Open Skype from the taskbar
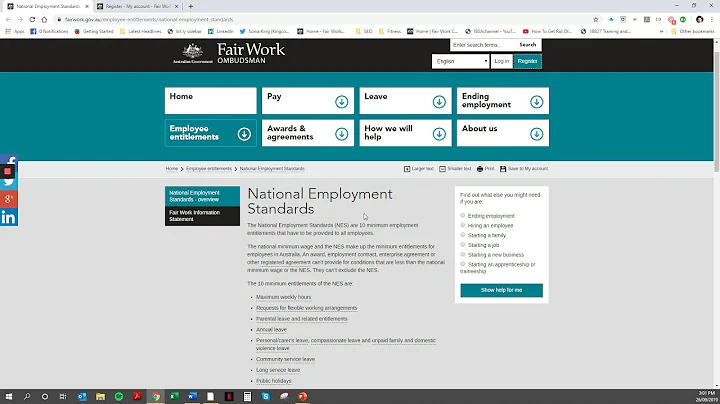Screen dimensions: 720x404 click(266, 396)
